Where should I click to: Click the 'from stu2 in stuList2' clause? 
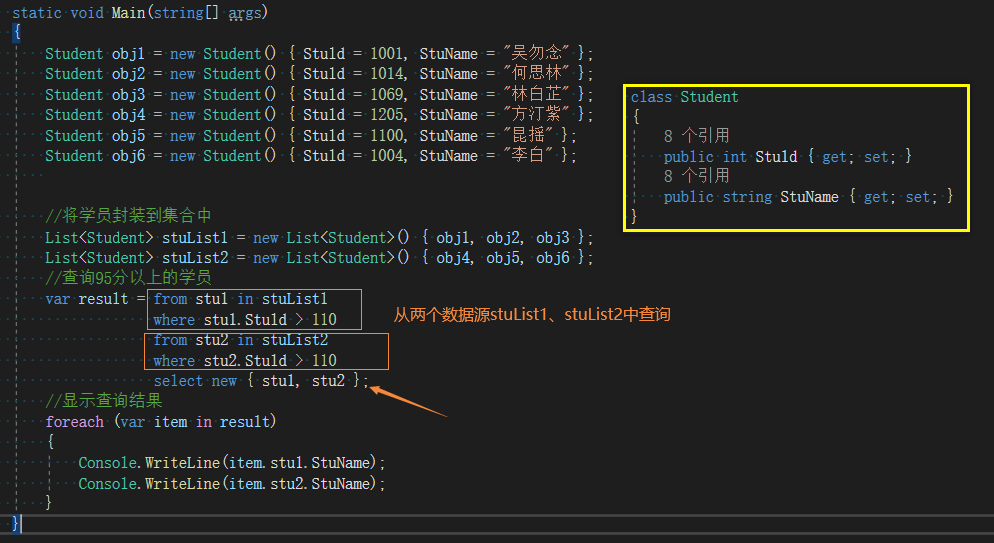[240, 340]
